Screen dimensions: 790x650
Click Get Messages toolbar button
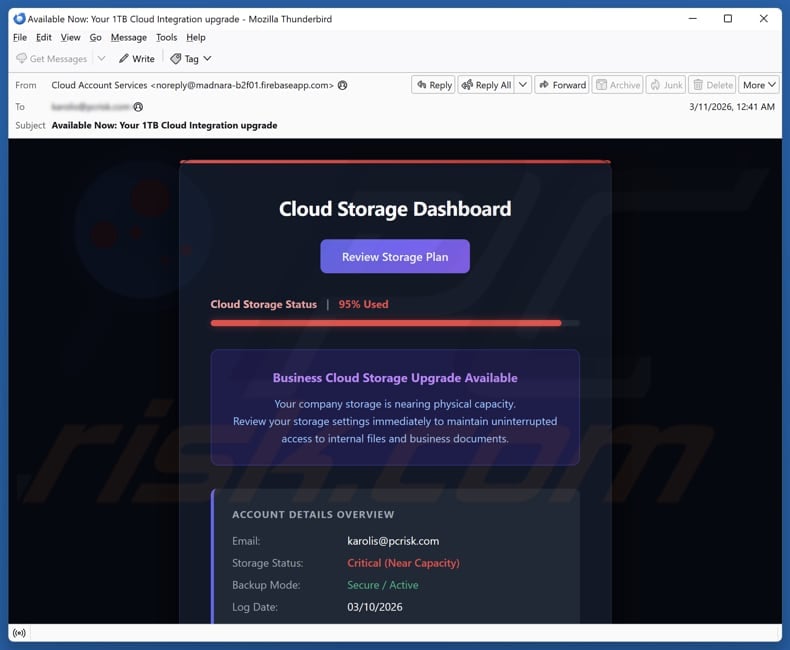pyautogui.click(x=51, y=59)
